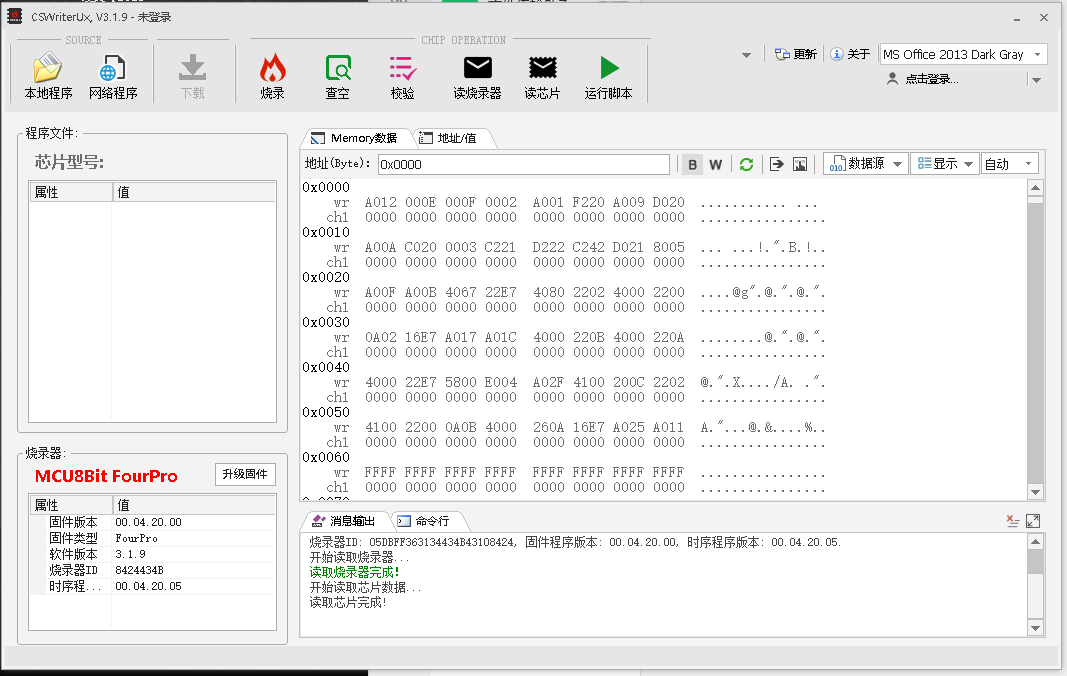Open the 数据源 data source dropdown
The height and width of the screenshot is (676, 1067).
click(x=866, y=163)
